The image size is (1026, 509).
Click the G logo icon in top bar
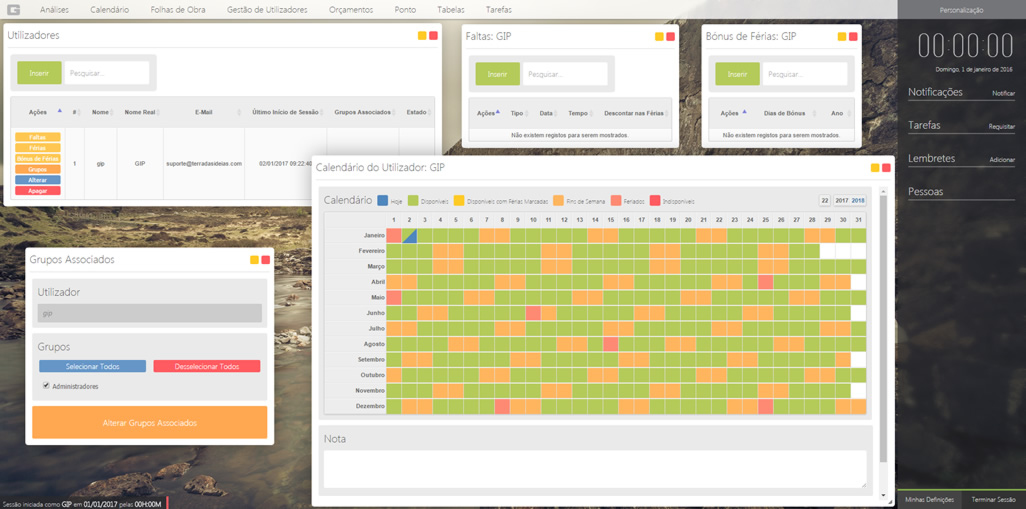(x=13, y=10)
